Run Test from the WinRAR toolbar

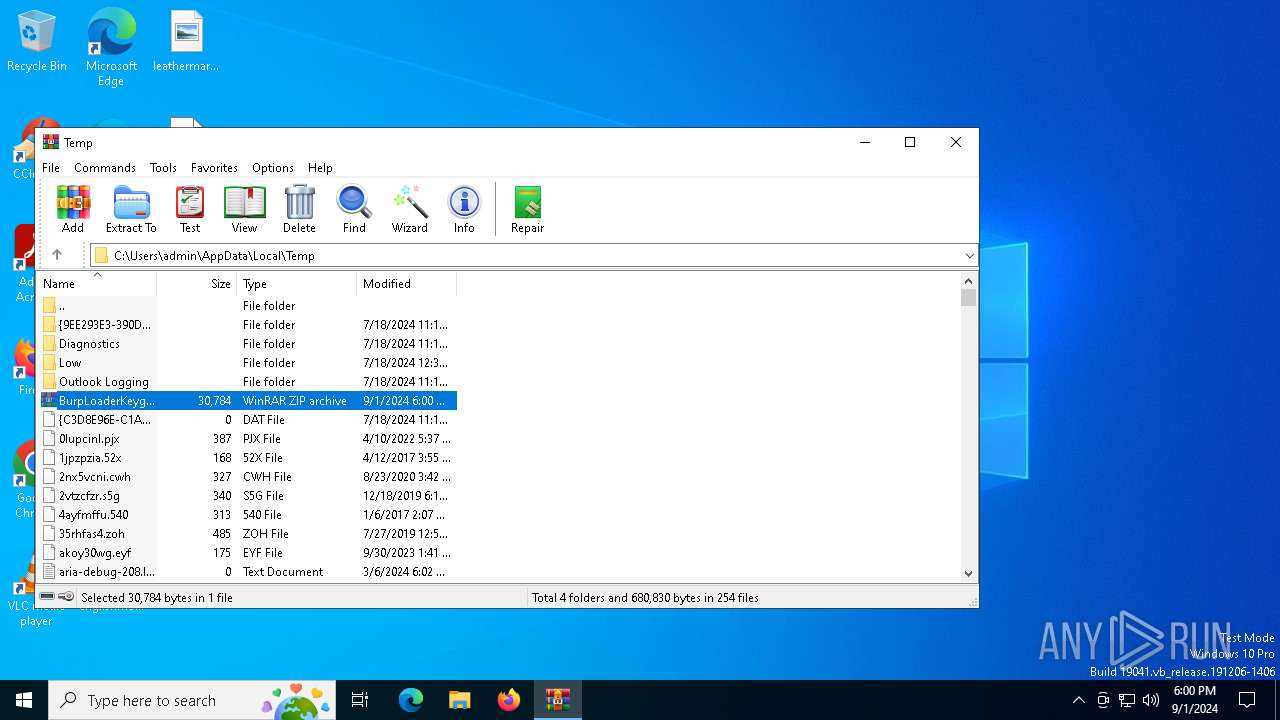point(190,209)
